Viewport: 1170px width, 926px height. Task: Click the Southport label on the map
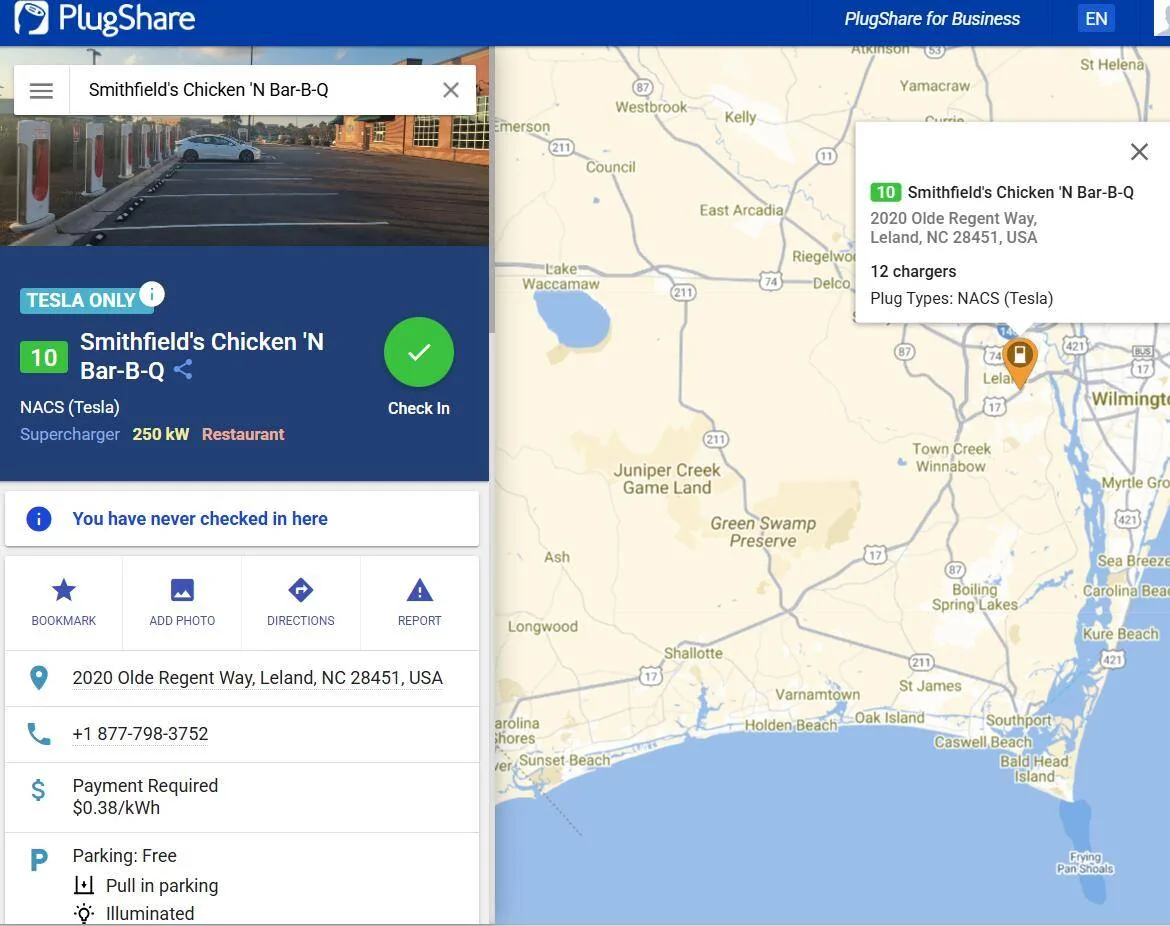[x=1019, y=720]
